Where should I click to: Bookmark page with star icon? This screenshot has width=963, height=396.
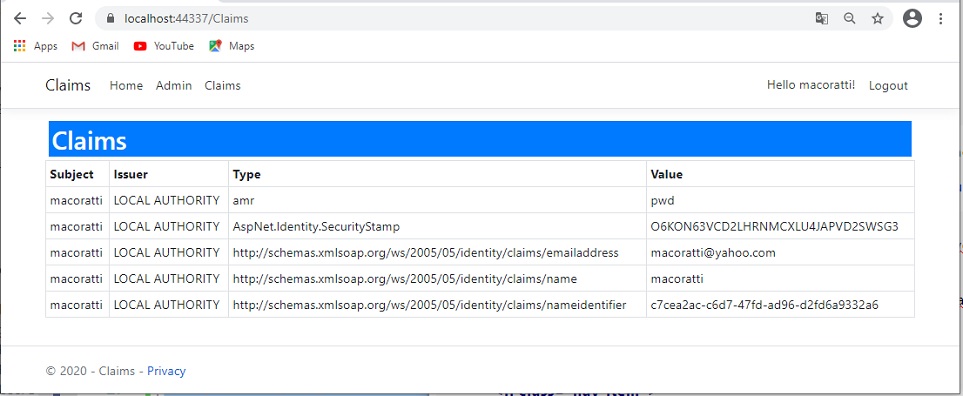click(x=878, y=18)
